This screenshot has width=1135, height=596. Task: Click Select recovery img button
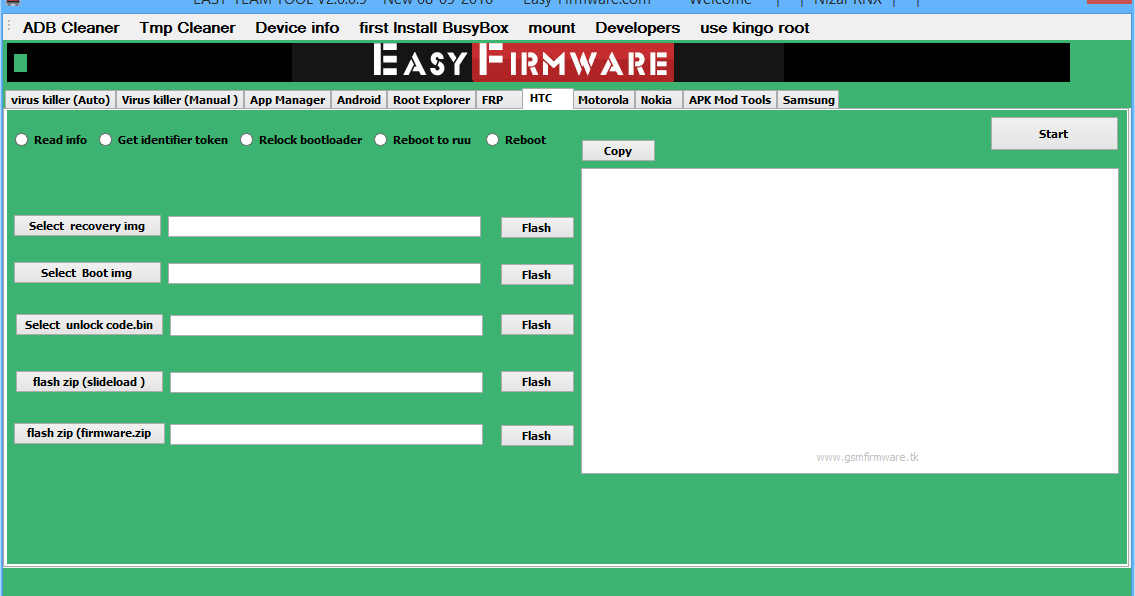point(87,226)
